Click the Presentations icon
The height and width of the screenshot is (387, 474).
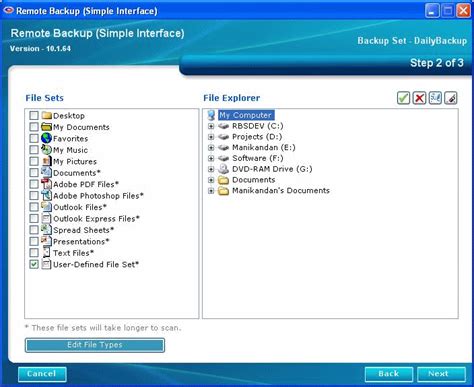pos(47,241)
